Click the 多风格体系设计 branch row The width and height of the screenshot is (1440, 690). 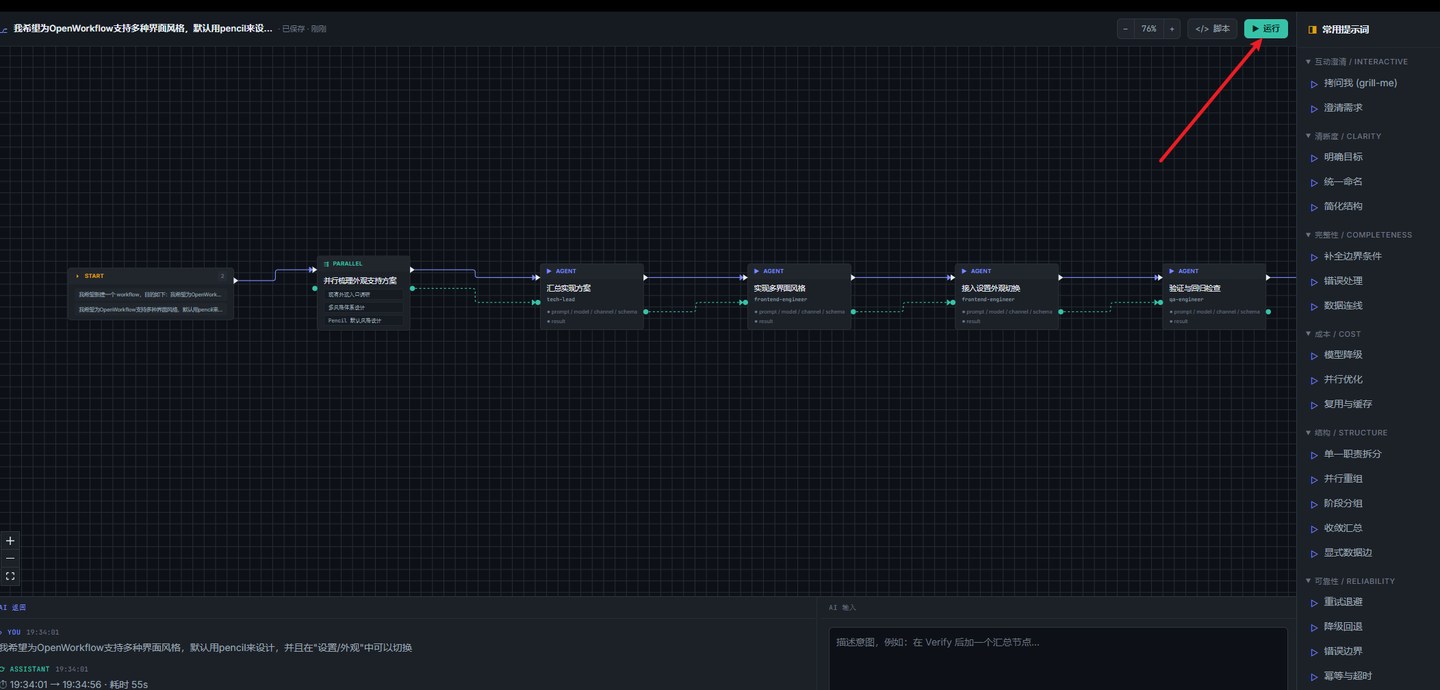click(x=364, y=308)
